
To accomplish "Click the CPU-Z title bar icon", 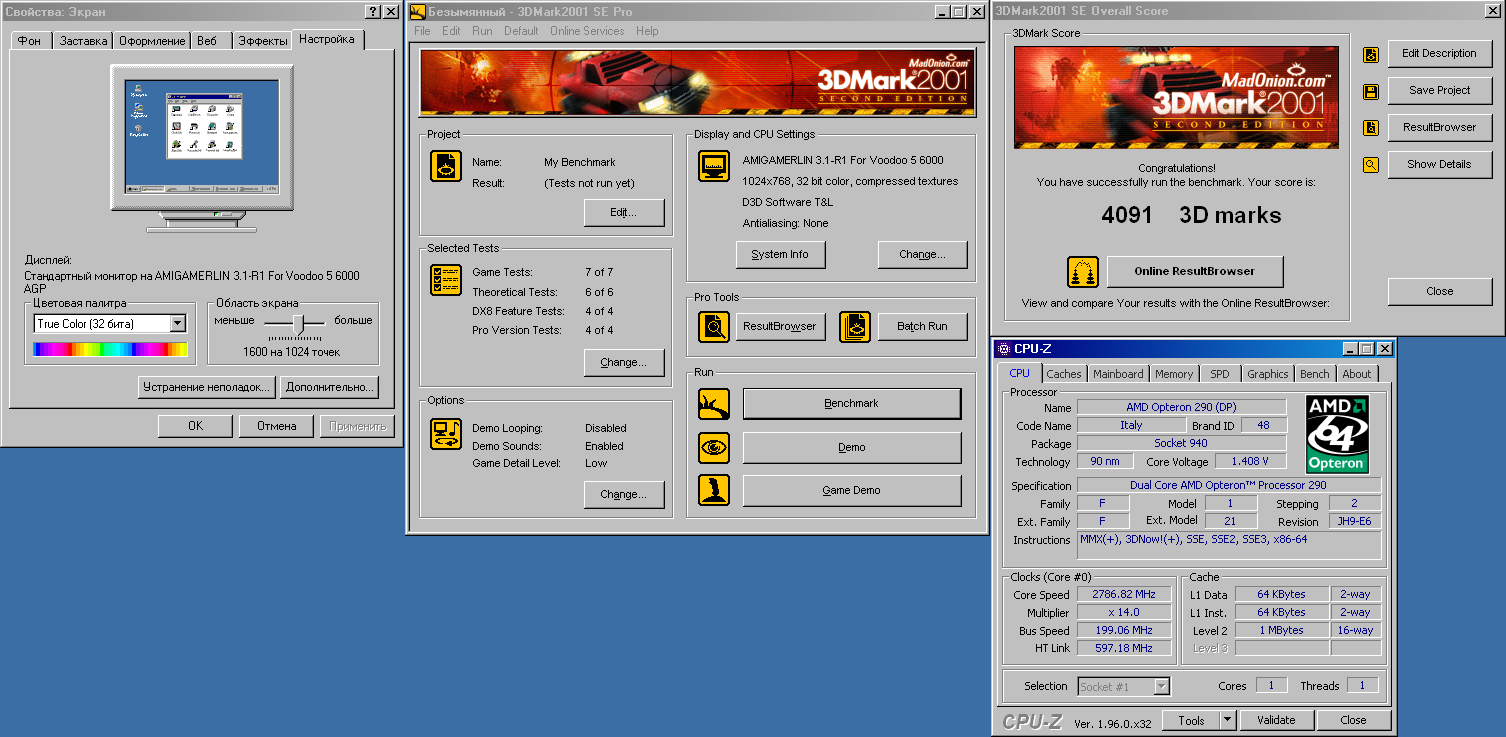I will click(1004, 349).
